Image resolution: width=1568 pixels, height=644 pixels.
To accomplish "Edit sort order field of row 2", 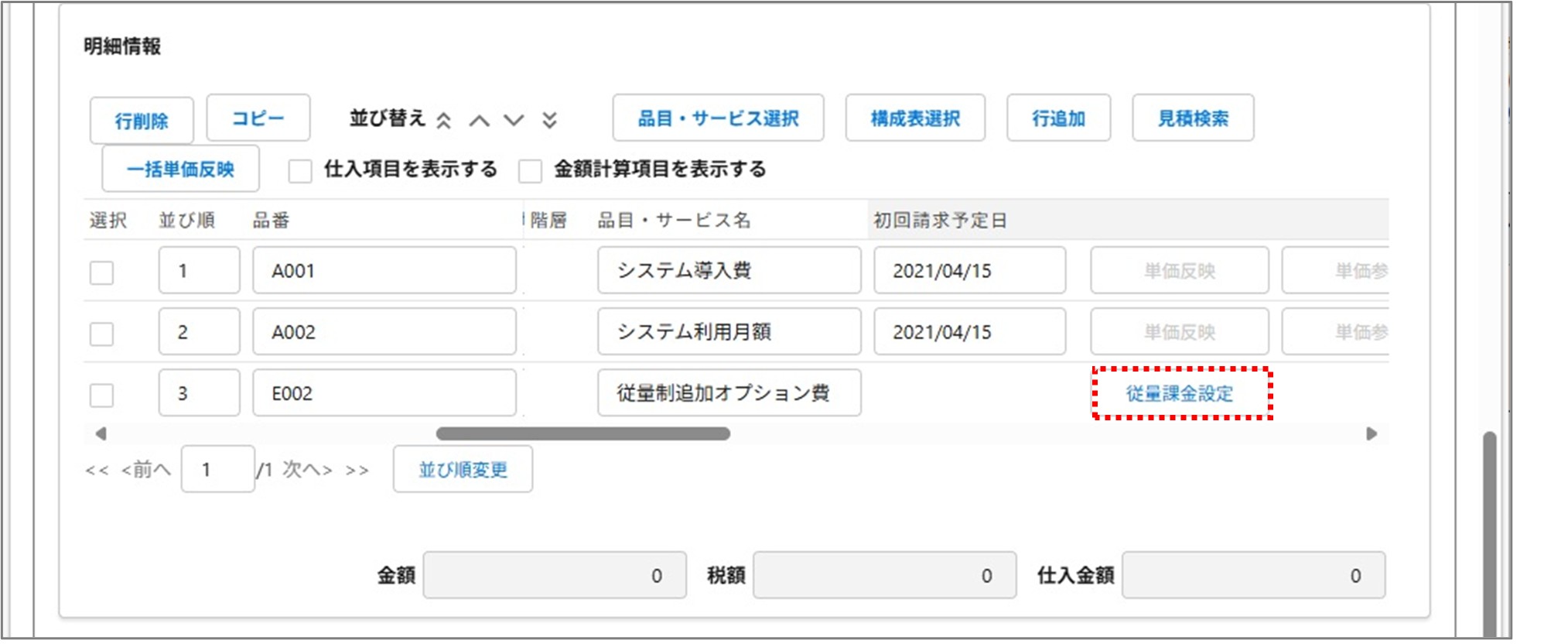I will click(x=200, y=331).
